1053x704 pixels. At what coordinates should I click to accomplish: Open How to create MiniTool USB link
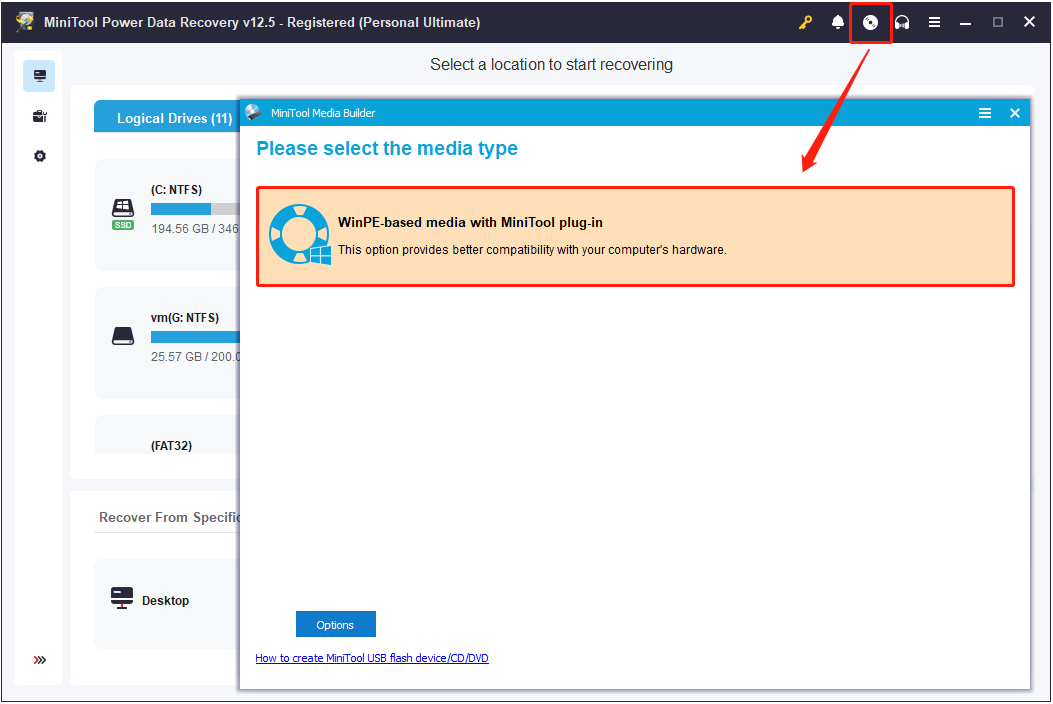click(x=372, y=658)
